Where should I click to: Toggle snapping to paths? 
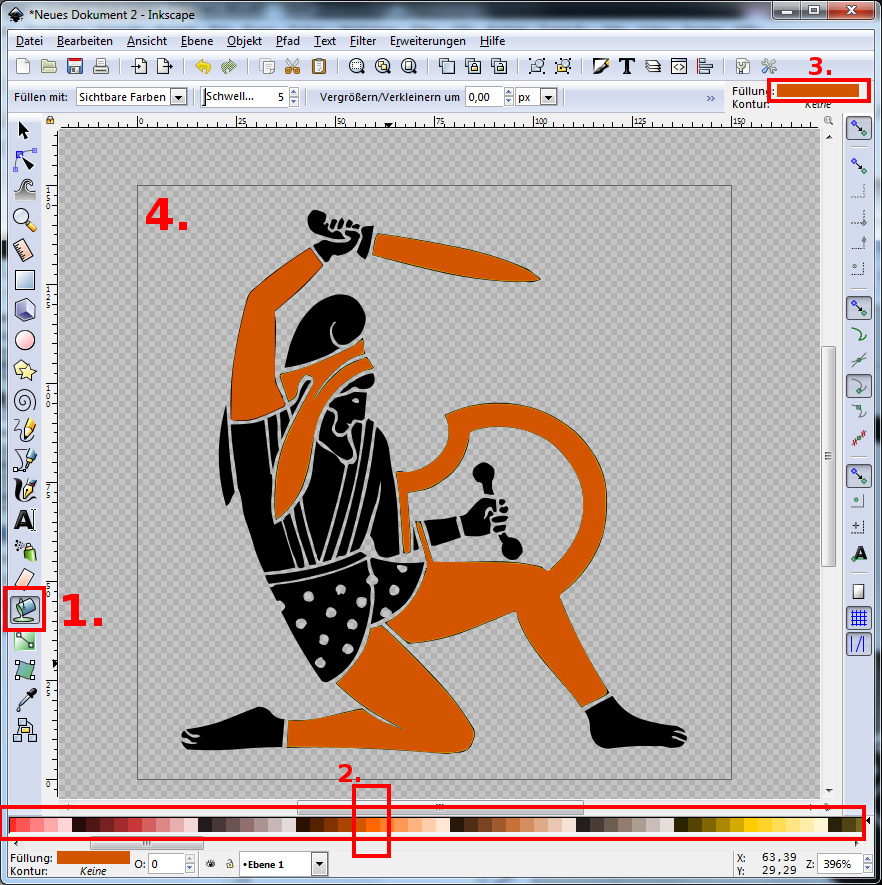point(858,335)
